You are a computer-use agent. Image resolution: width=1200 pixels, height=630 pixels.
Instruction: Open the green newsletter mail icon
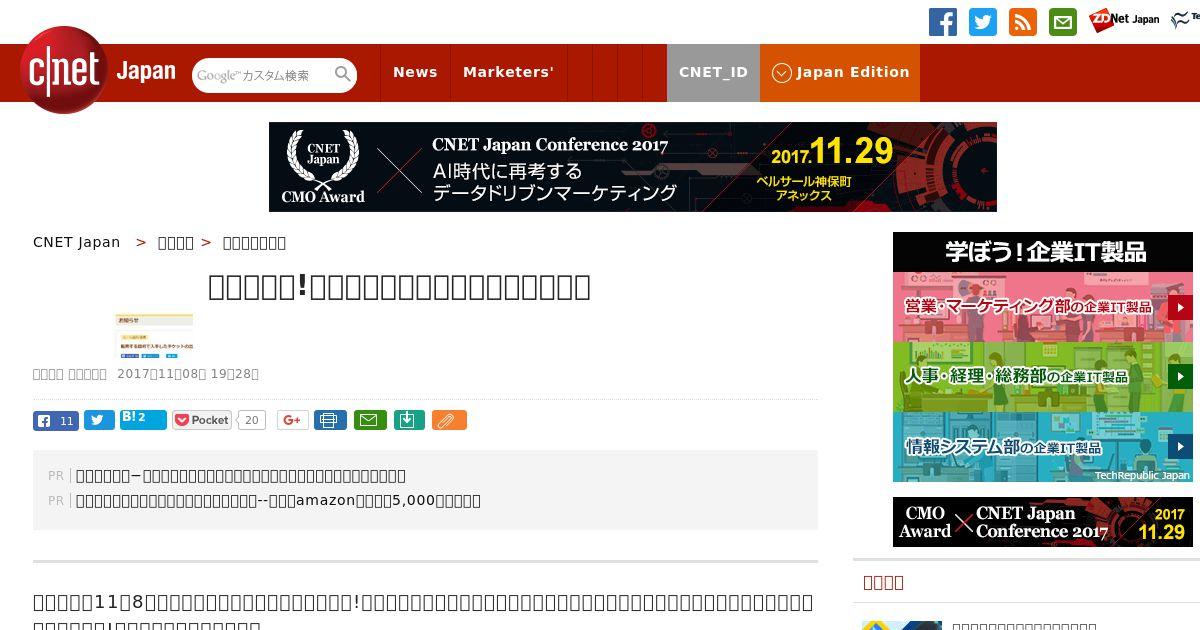coord(1063,22)
